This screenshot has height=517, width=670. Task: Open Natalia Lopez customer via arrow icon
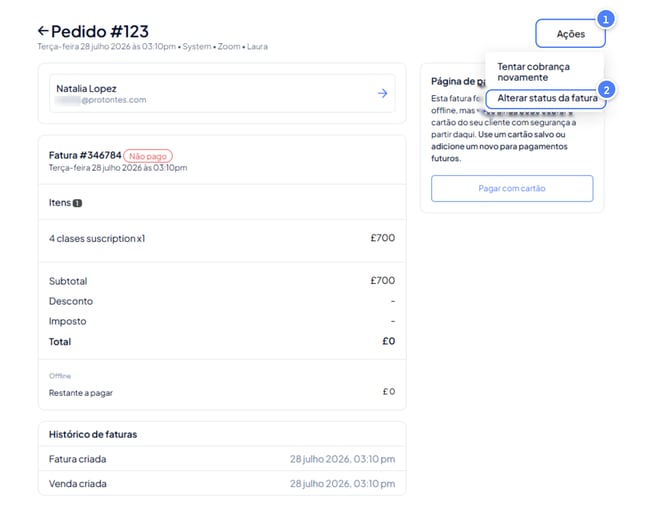point(382,93)
